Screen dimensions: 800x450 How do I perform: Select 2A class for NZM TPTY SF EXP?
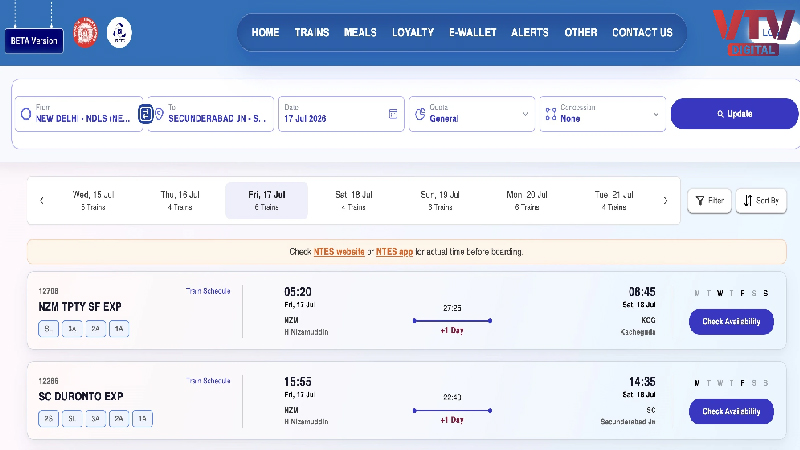click(x=95, y=329)
